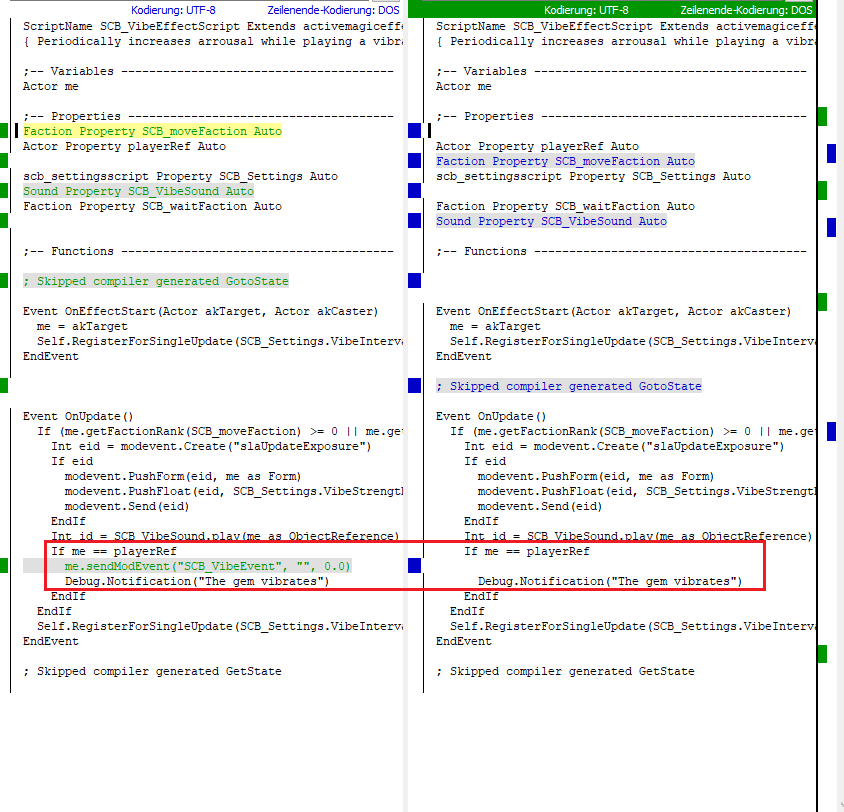Click 'Faction Property SCB_waitFaction Auto' in right pane

pyautogui.click(x=565, y=206)
